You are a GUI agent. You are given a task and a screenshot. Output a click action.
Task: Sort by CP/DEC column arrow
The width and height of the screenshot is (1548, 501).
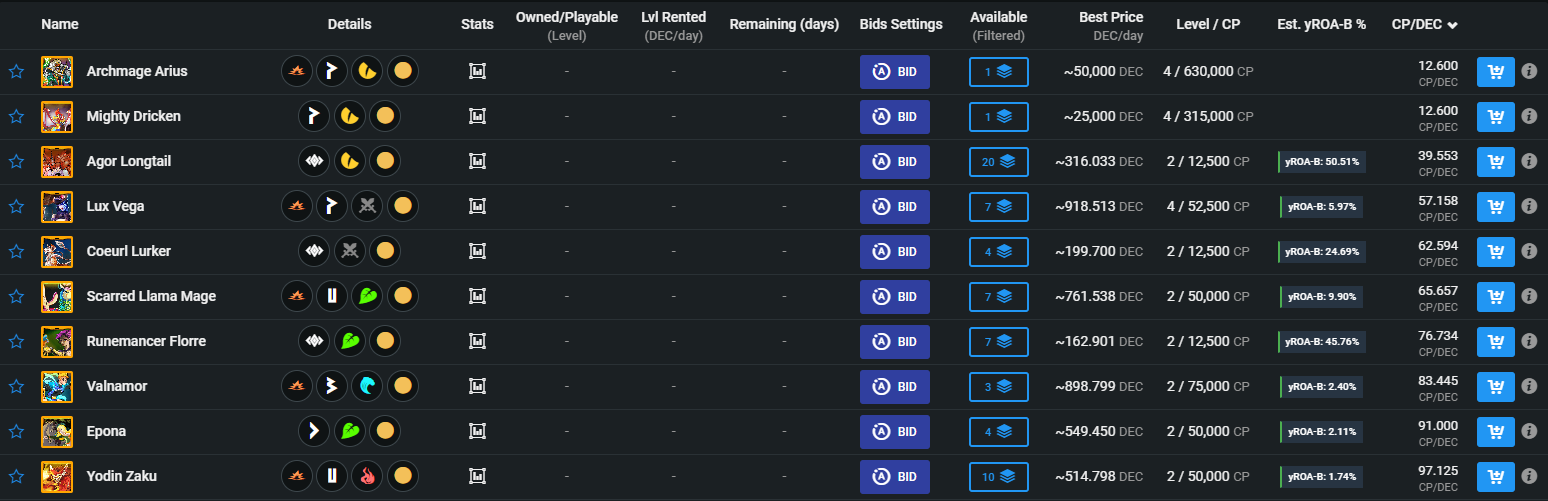point(1452,25)
